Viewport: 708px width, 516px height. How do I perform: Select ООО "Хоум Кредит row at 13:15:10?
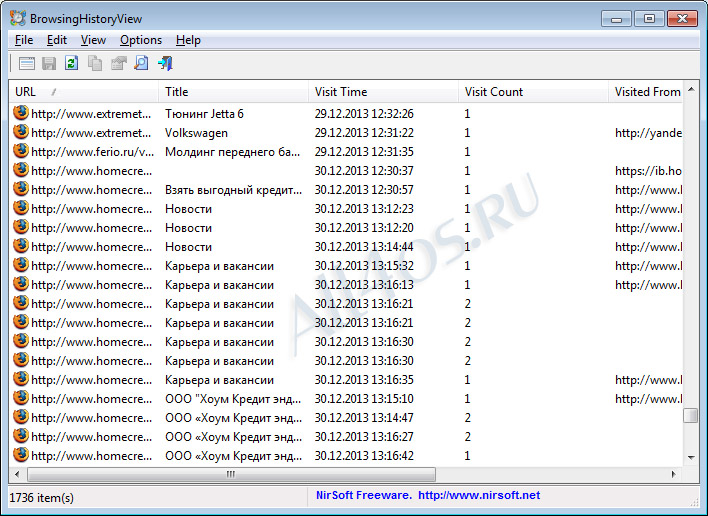click(346, 399)
